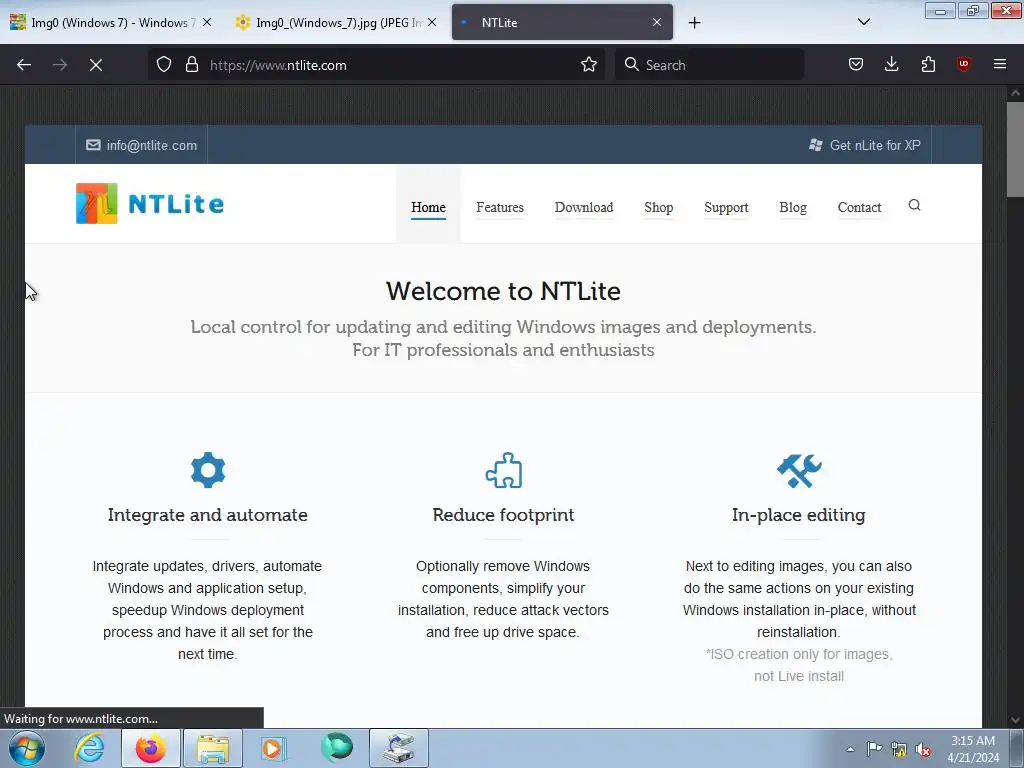This screenshot has width=1024, height=768.
Task: Open Windows Explorer folder from taskbar
Action: (213, 748)
